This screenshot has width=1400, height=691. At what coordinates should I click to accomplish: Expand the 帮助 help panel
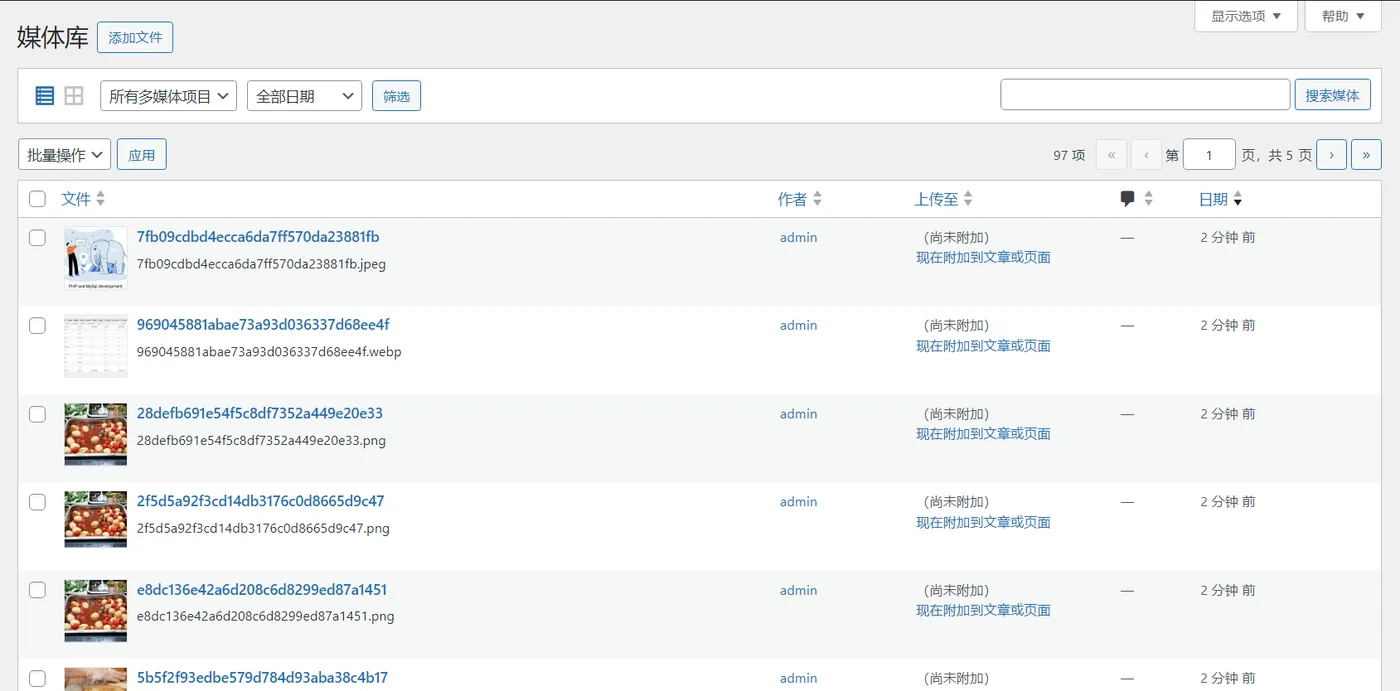coord(1342,16)
